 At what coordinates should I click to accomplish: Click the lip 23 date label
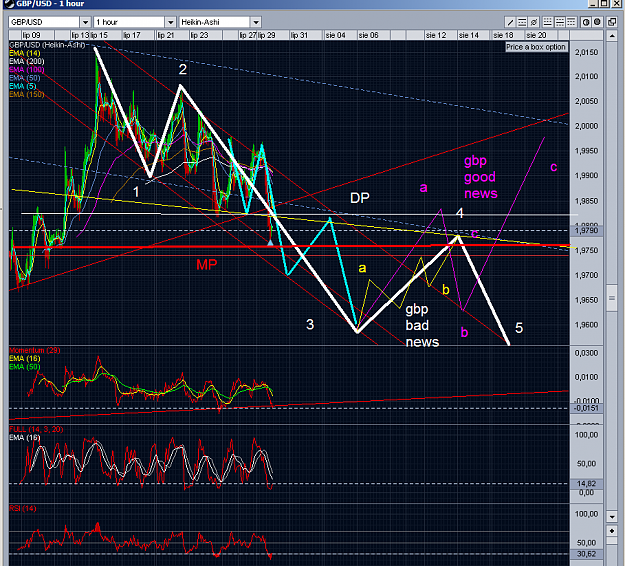[199, 35]
